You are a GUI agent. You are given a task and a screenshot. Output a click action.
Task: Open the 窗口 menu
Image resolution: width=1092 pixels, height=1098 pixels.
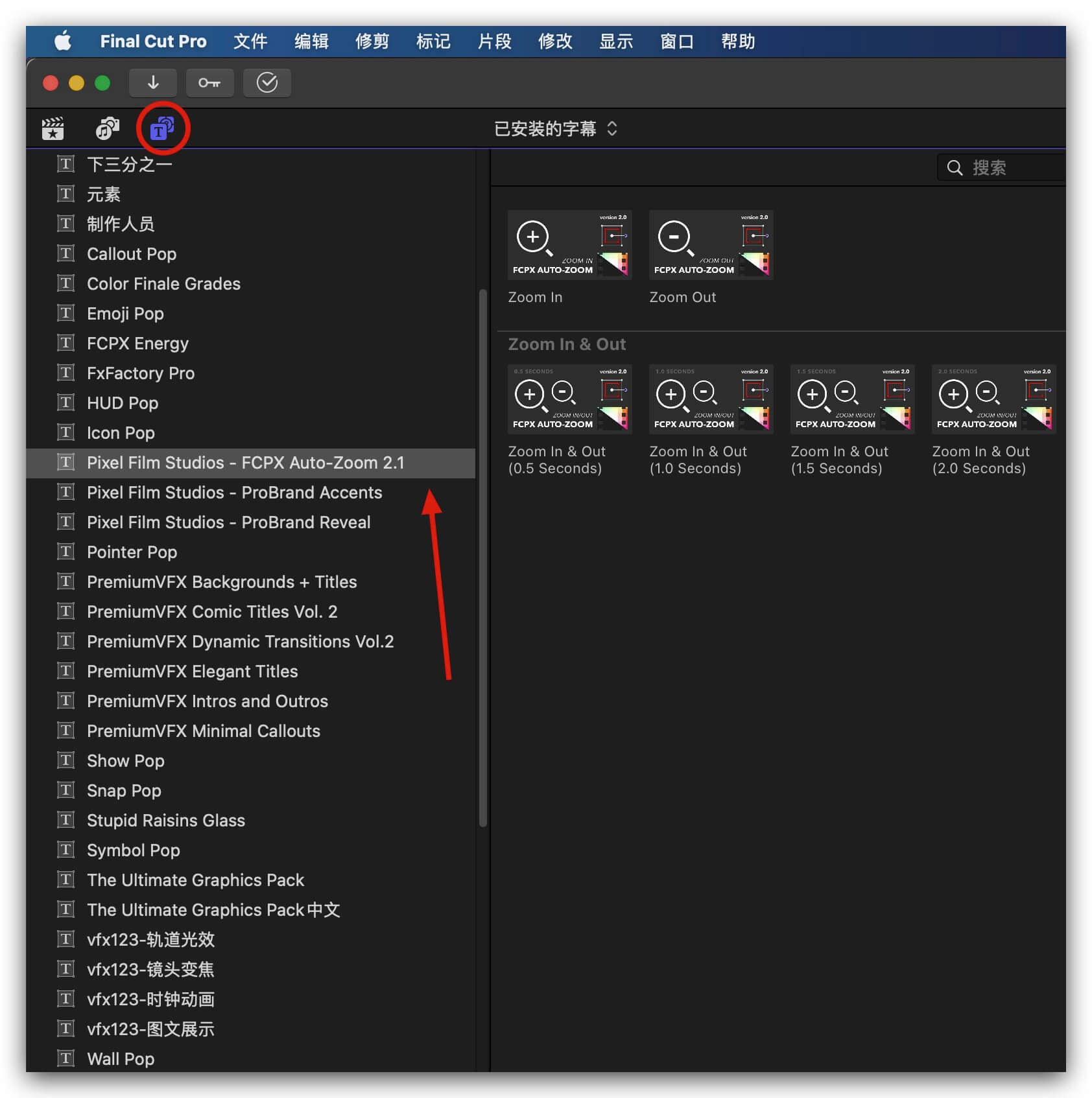pos(677,41)
